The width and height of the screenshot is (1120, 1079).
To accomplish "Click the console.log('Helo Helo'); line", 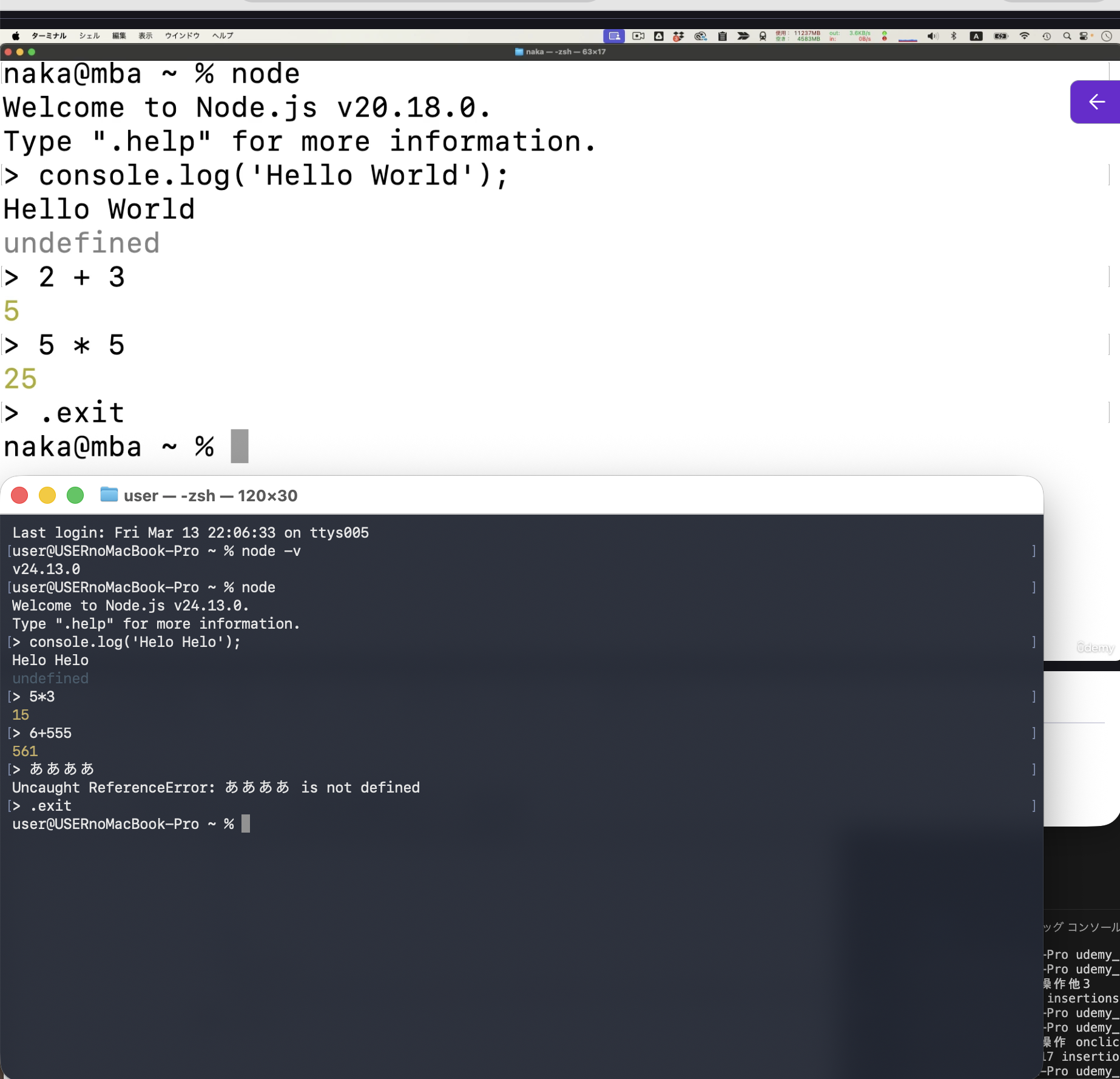I will (126, 642).
